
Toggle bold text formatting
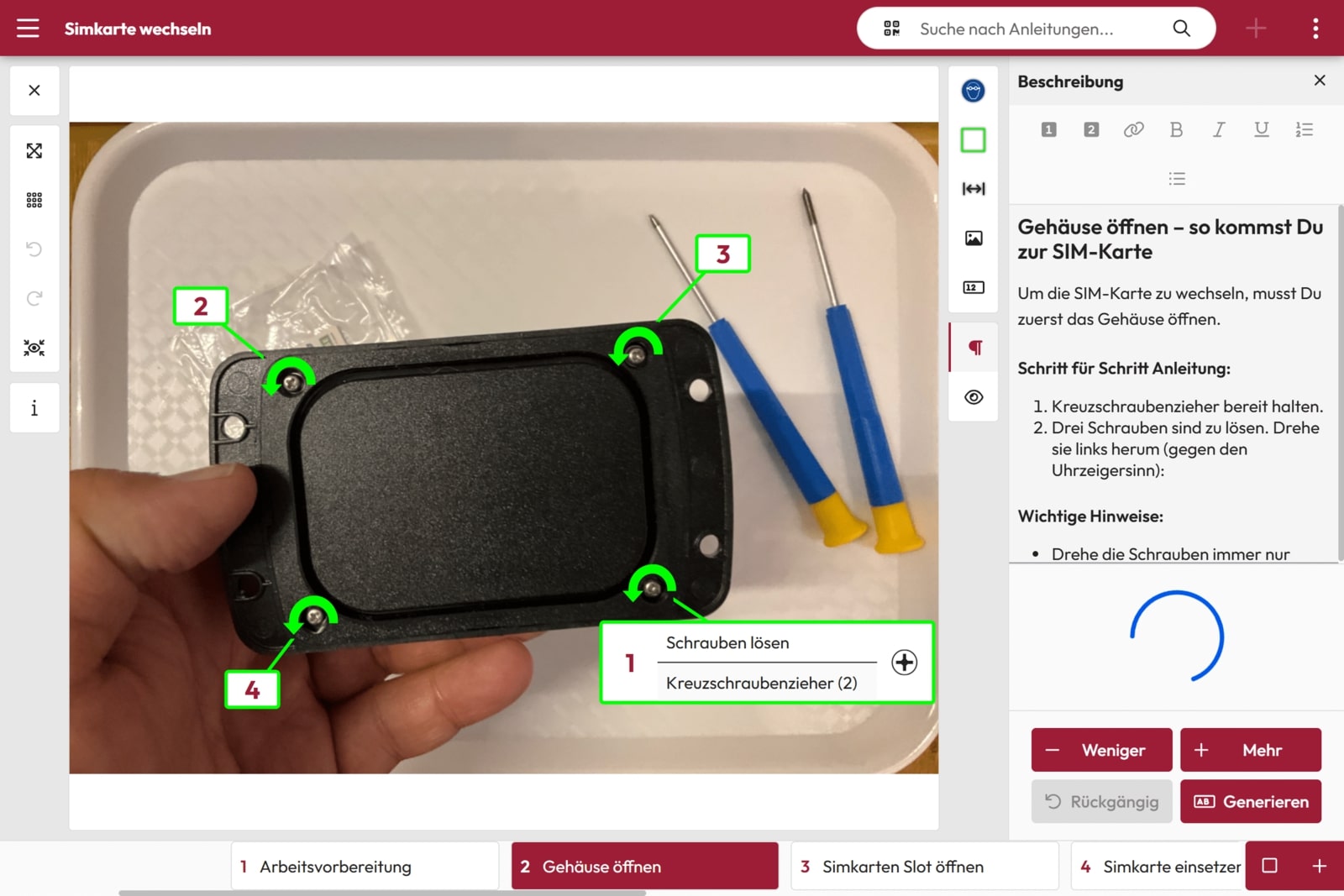pos(1176,129)
